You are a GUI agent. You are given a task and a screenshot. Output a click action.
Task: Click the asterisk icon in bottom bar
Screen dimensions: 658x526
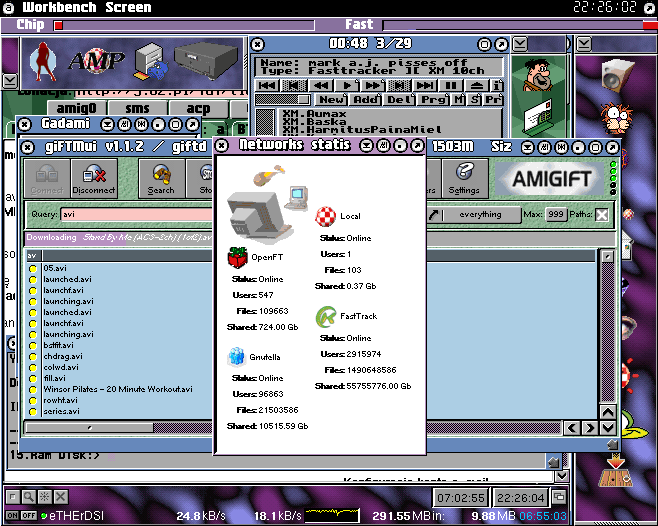[x=44, y=497]
